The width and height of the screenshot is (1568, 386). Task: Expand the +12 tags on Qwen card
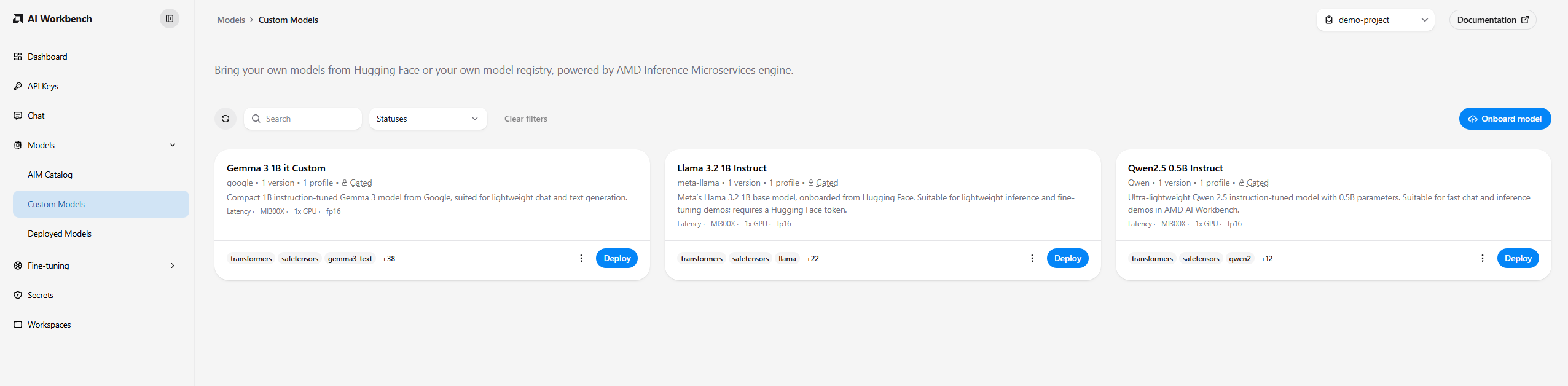1267,259
